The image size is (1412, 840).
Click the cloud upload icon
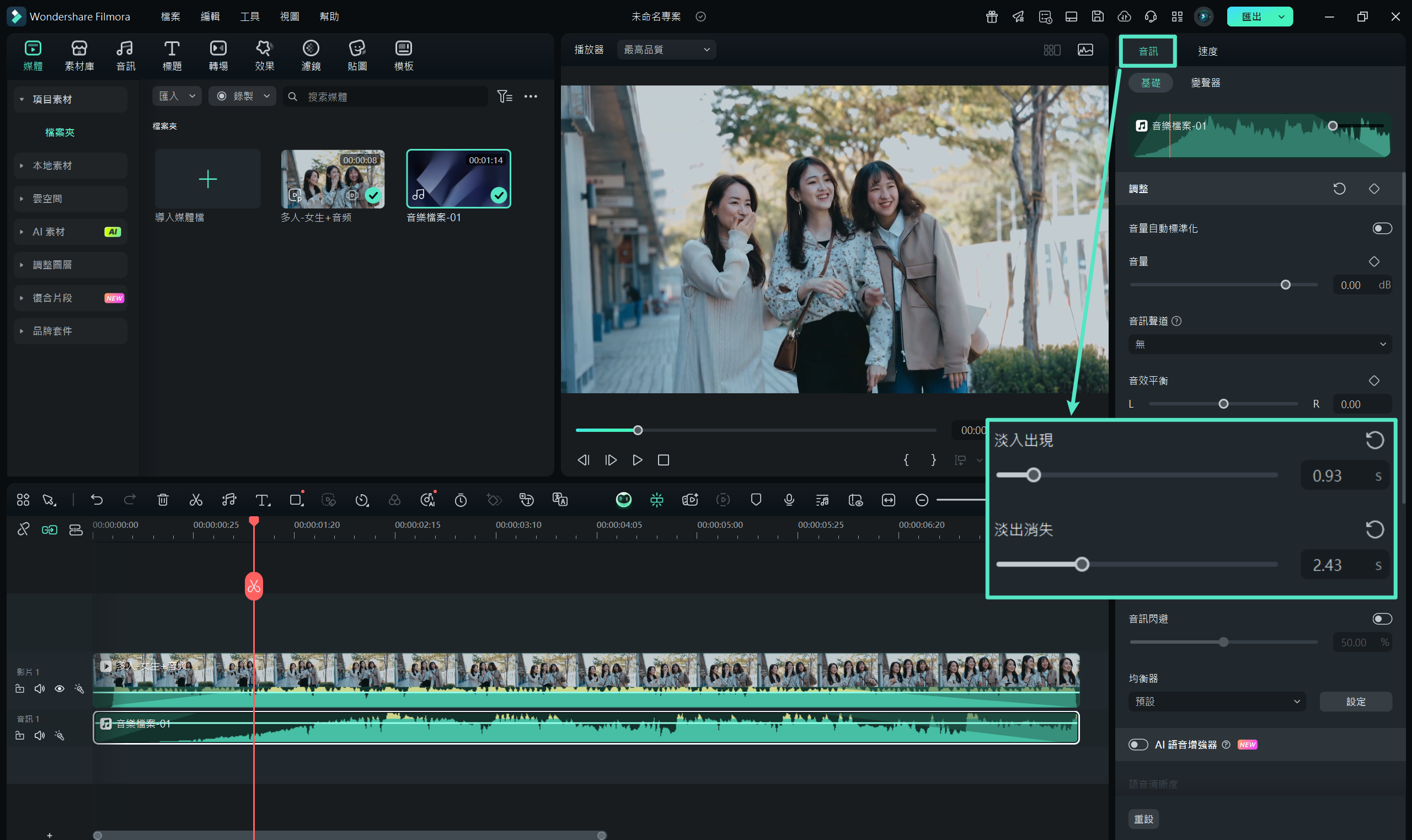coord(1124,17)
